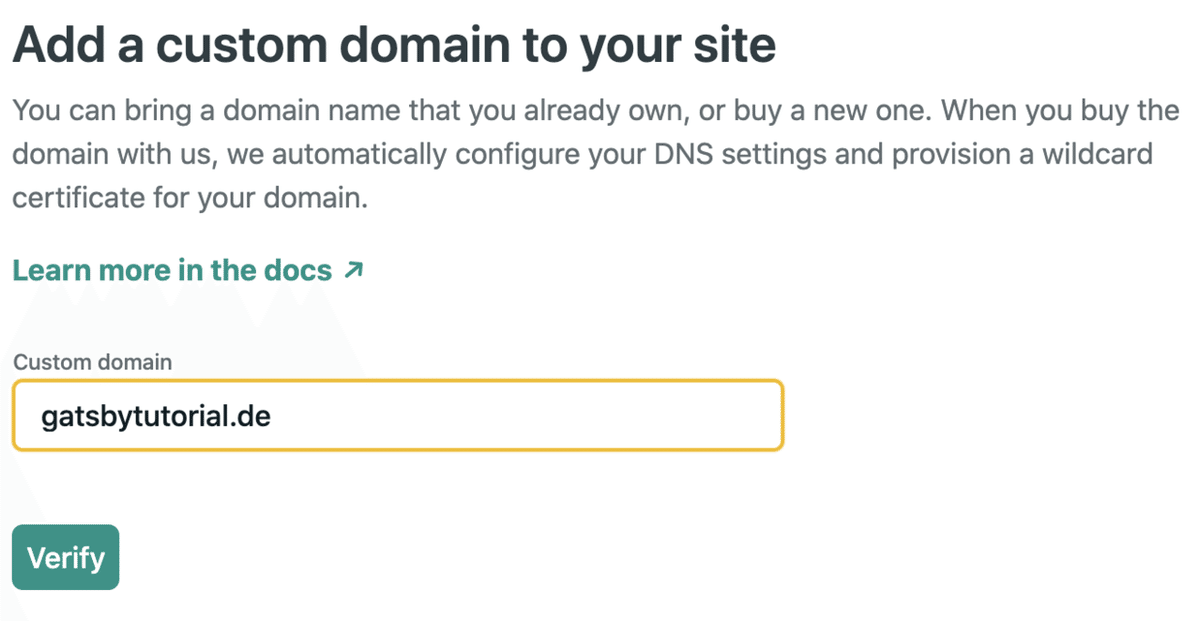This screenshot has height=621, width=1200.
Task: Focus the Custom domain input field
Action: click(x=397, y=415)
